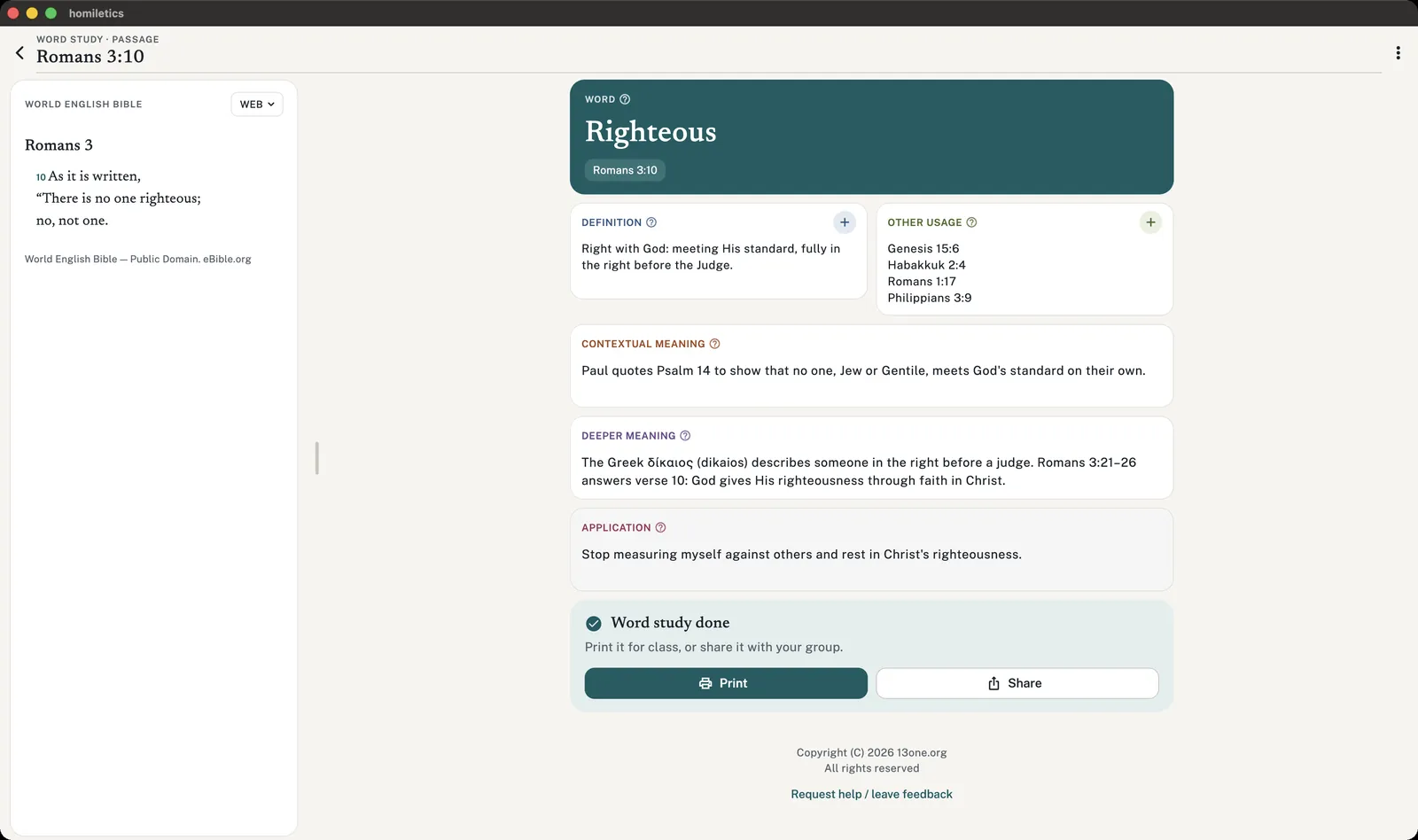Click the sidebar resize handle

(x=316, y=458)
